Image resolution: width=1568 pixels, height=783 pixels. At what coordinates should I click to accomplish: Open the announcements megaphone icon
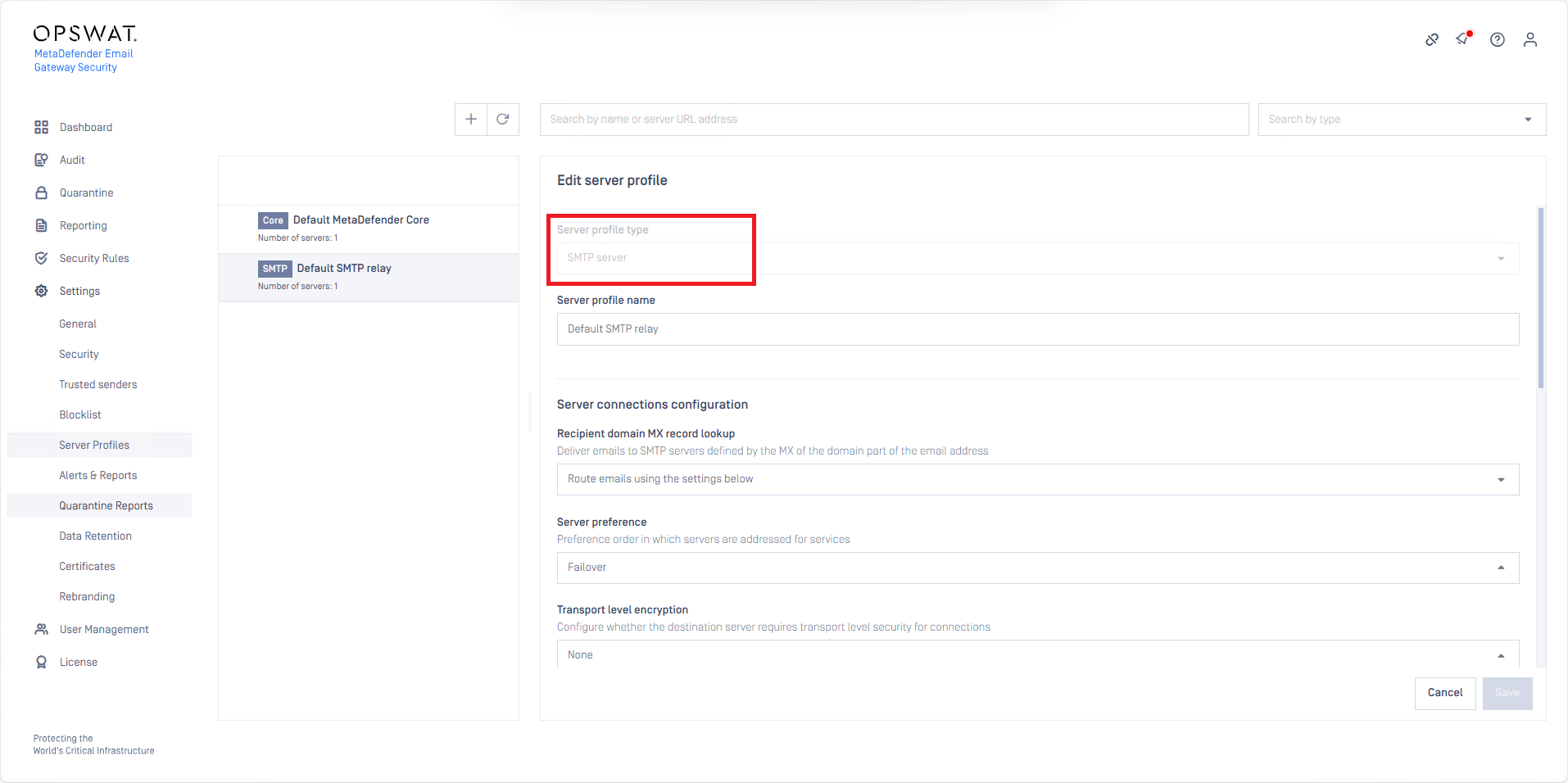click(1463, 38)
